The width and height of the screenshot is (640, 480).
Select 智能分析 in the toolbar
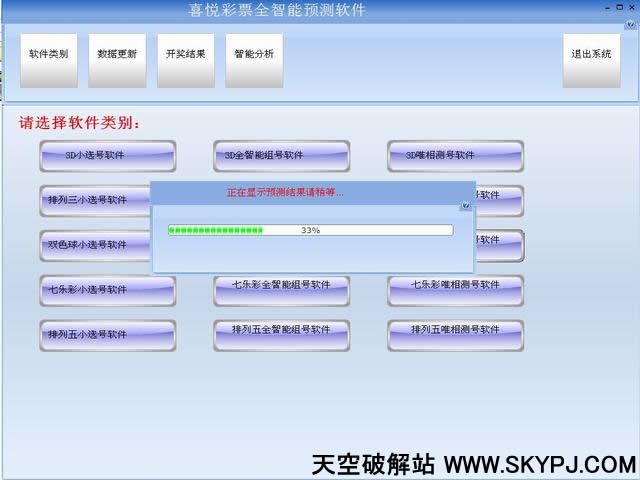[x=253, y=55]
